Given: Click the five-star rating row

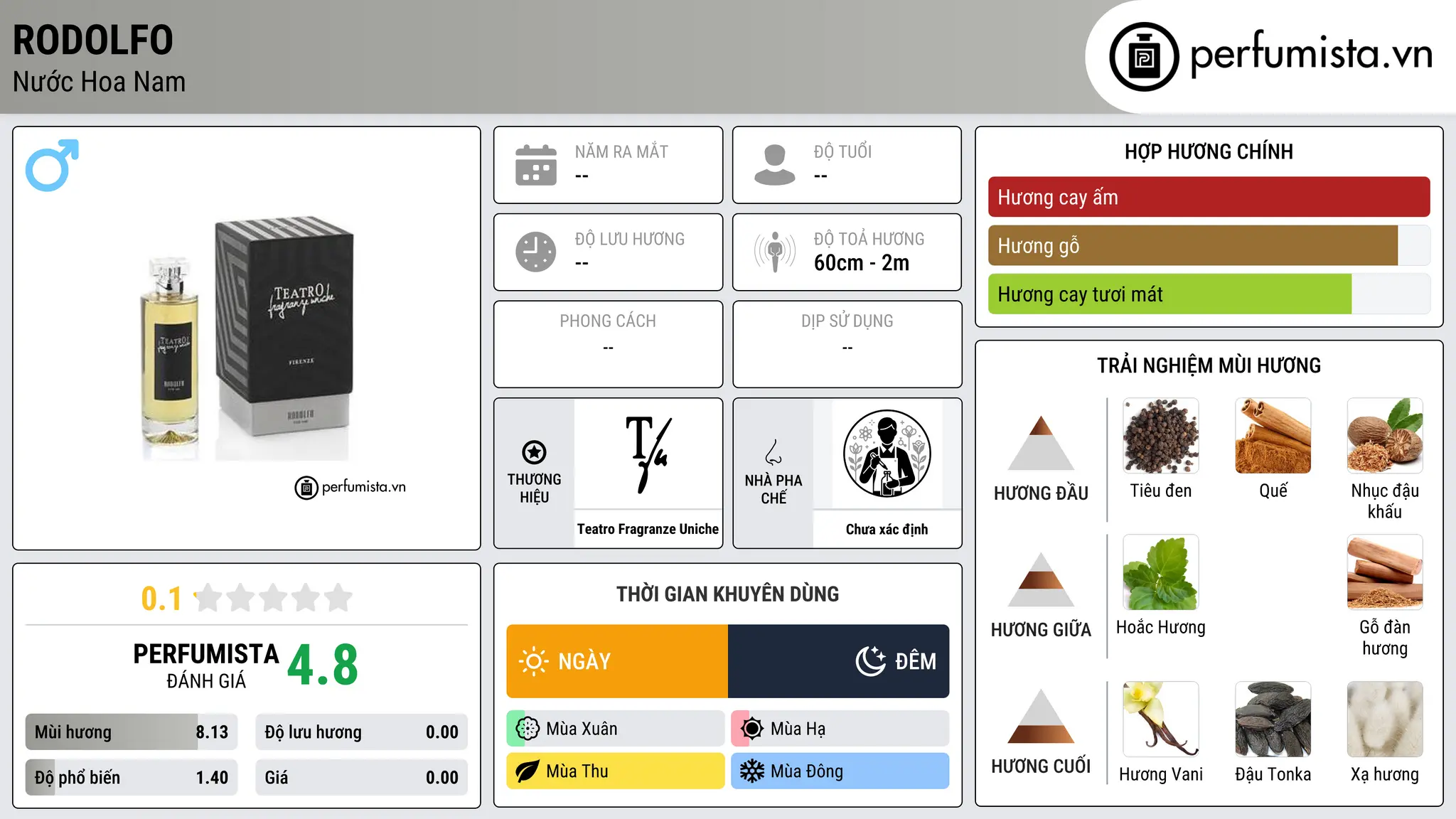Looking at the screenshot, I should pos(274,598).
